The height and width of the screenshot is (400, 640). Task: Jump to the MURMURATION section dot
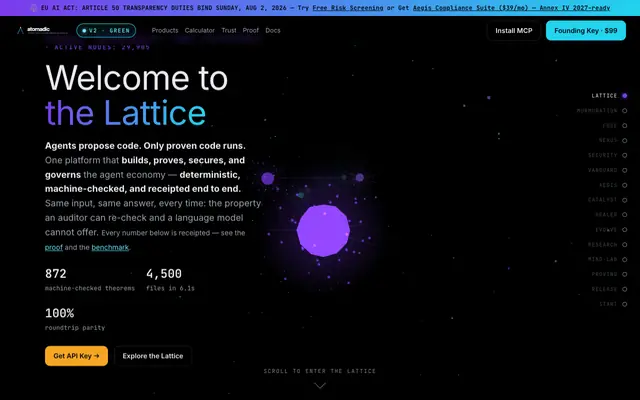(x=624, y=111)
